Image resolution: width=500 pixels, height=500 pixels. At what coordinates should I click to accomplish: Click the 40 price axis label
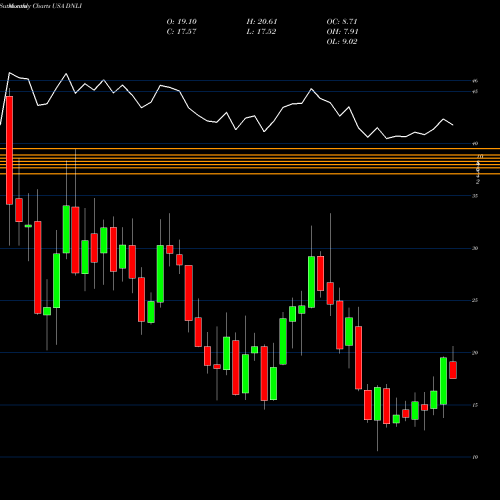coord(475,144)
